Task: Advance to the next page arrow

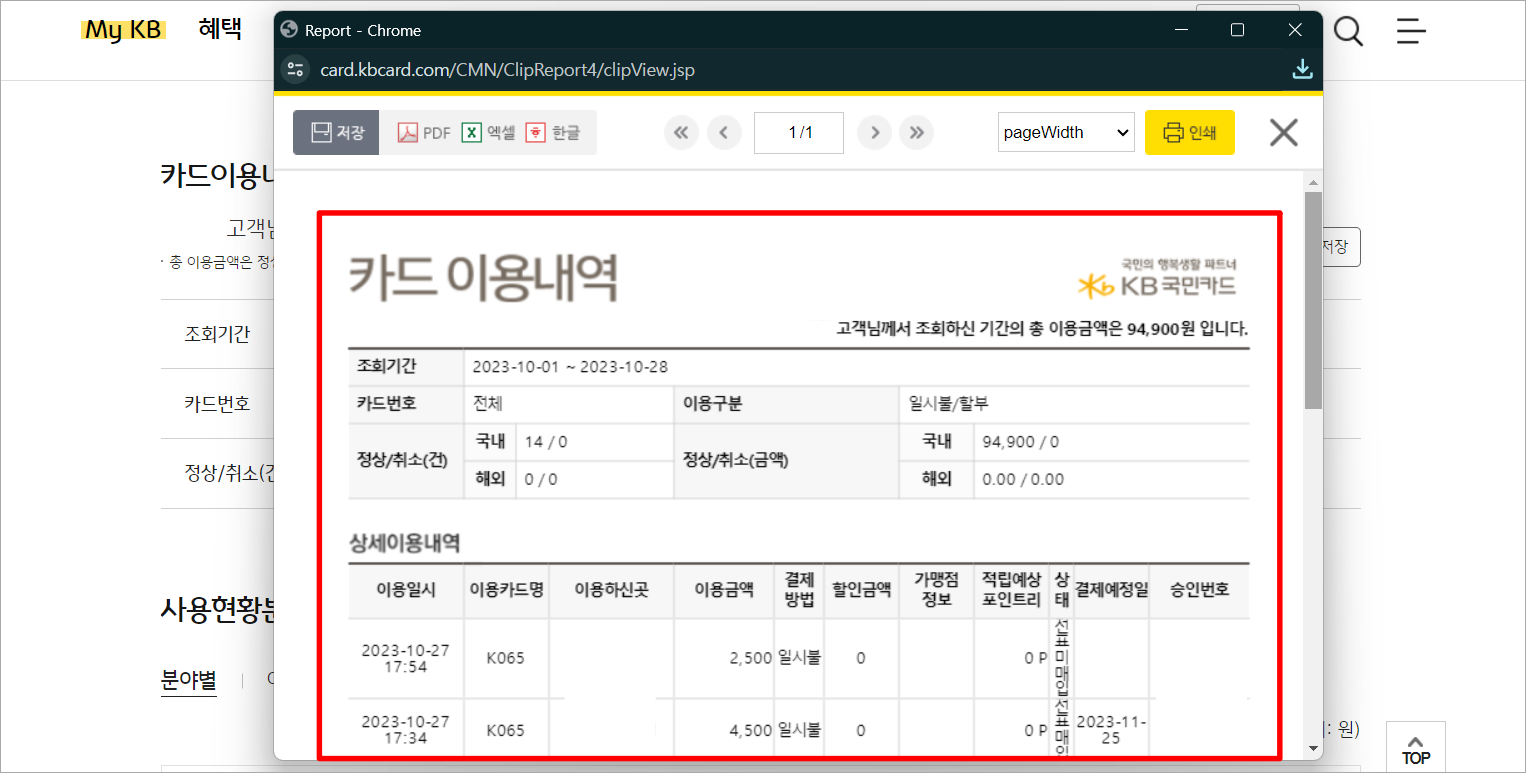Action: pos(874,131)
